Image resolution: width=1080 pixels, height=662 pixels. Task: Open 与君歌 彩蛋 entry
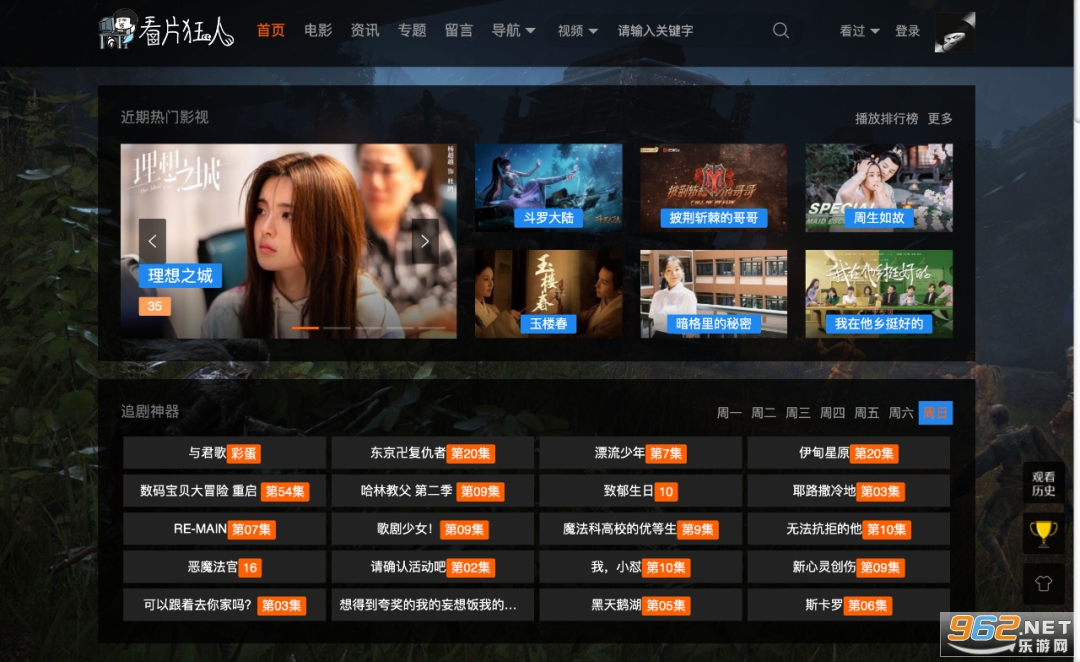coord(225,453)
